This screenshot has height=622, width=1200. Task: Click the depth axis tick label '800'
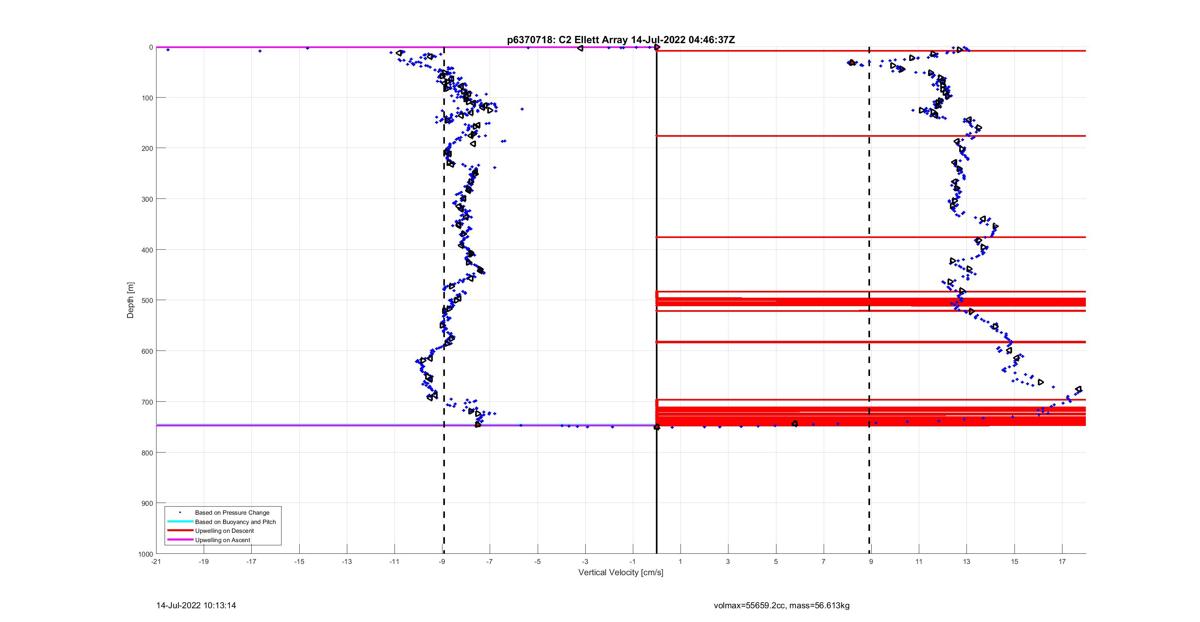click(x=146, y=452)
